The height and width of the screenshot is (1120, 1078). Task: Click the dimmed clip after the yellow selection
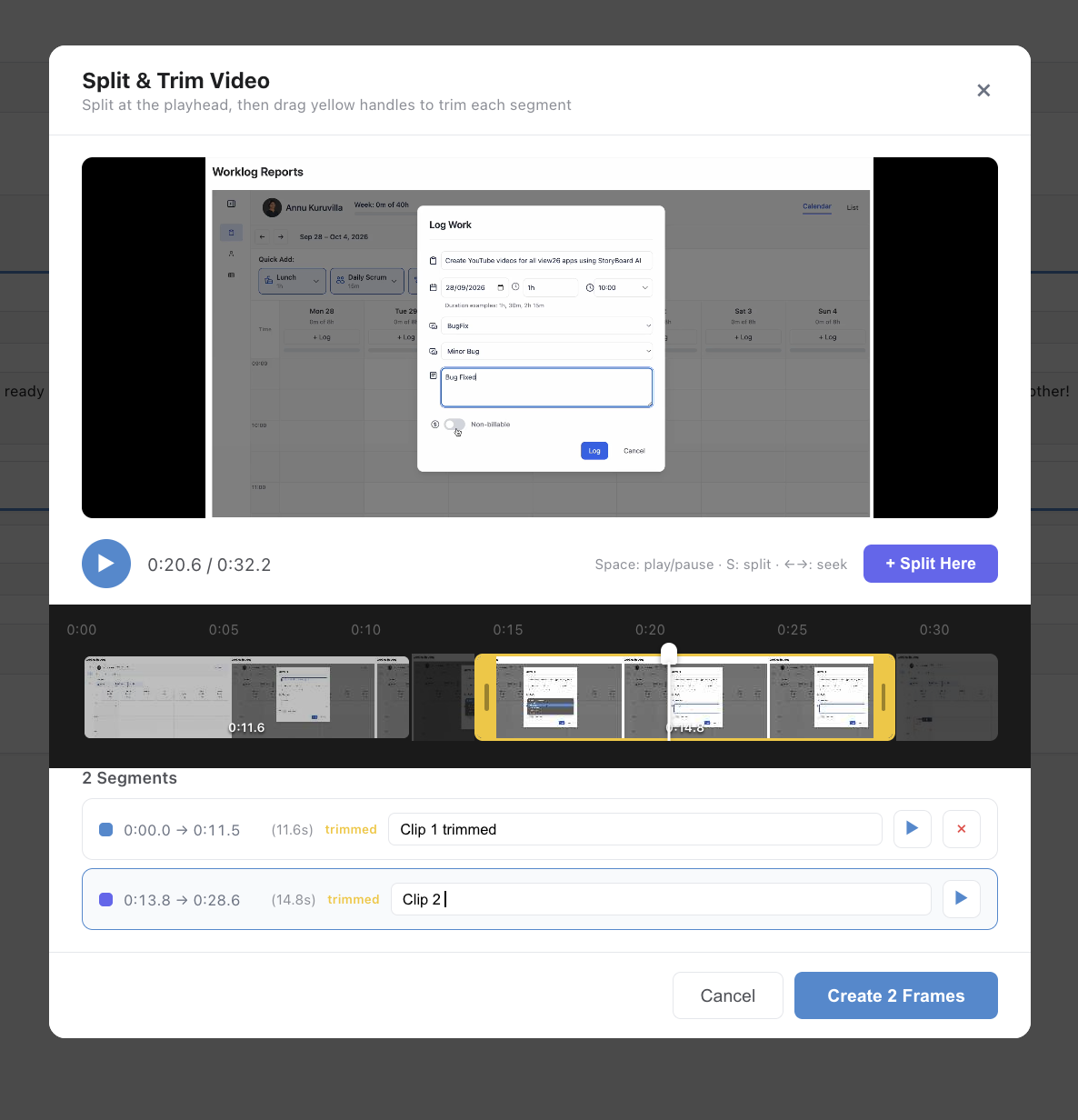947,697
